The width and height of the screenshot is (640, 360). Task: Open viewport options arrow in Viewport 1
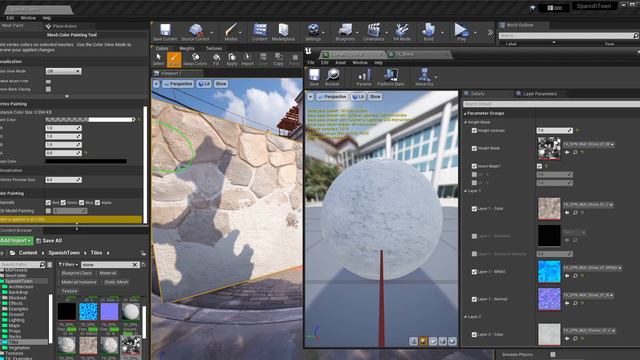pyautogui.click(x=156, y=84)
